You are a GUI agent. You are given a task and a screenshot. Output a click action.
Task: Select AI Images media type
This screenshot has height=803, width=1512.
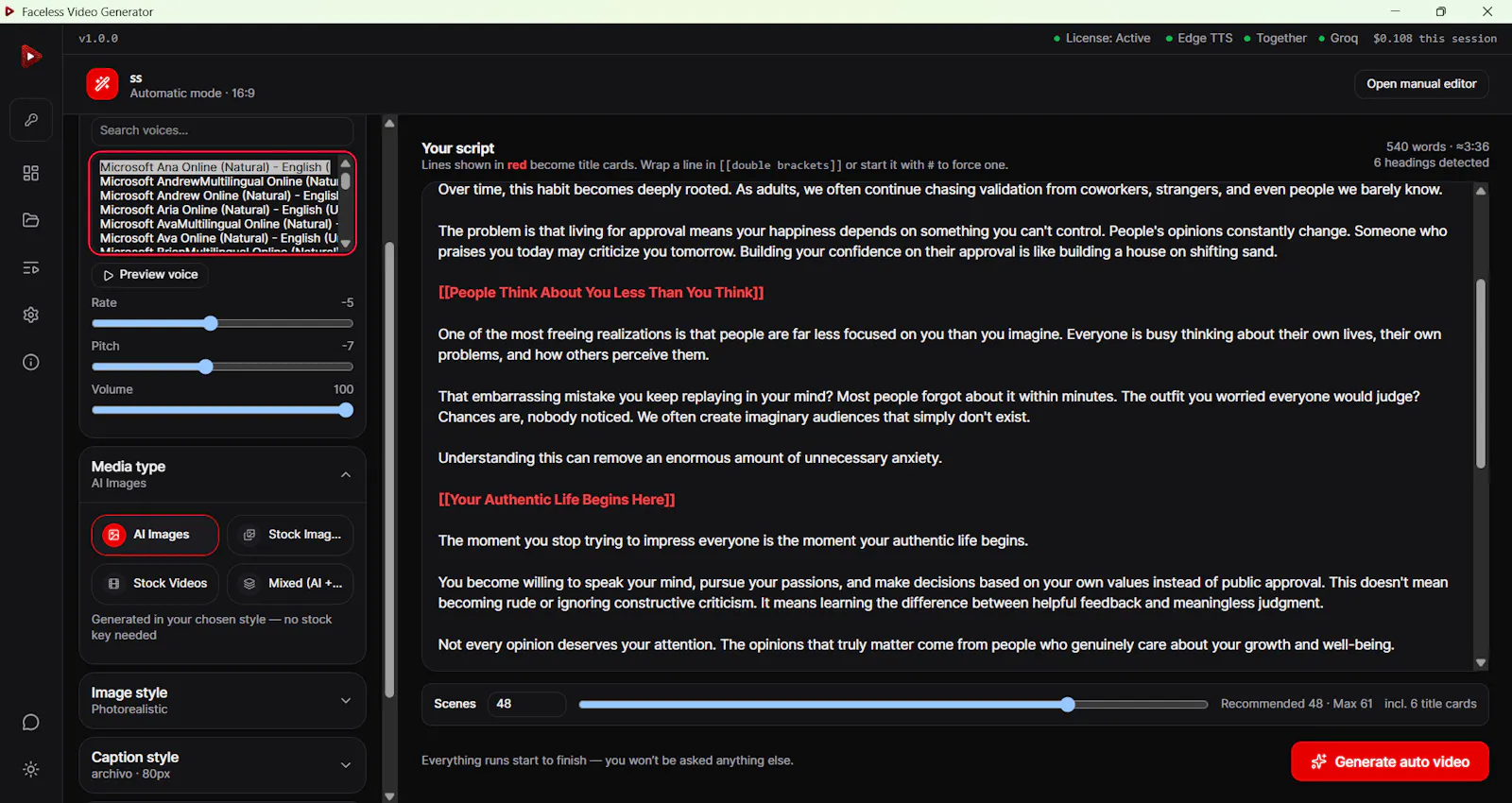click(x=155, y=535)
